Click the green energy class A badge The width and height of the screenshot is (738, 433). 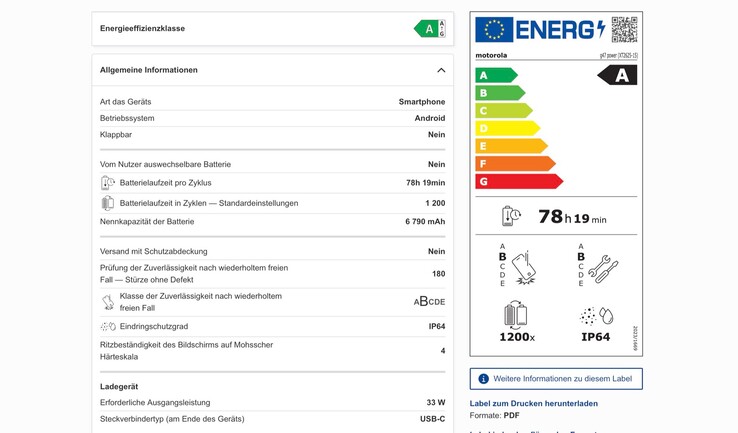tap(429, 29)
